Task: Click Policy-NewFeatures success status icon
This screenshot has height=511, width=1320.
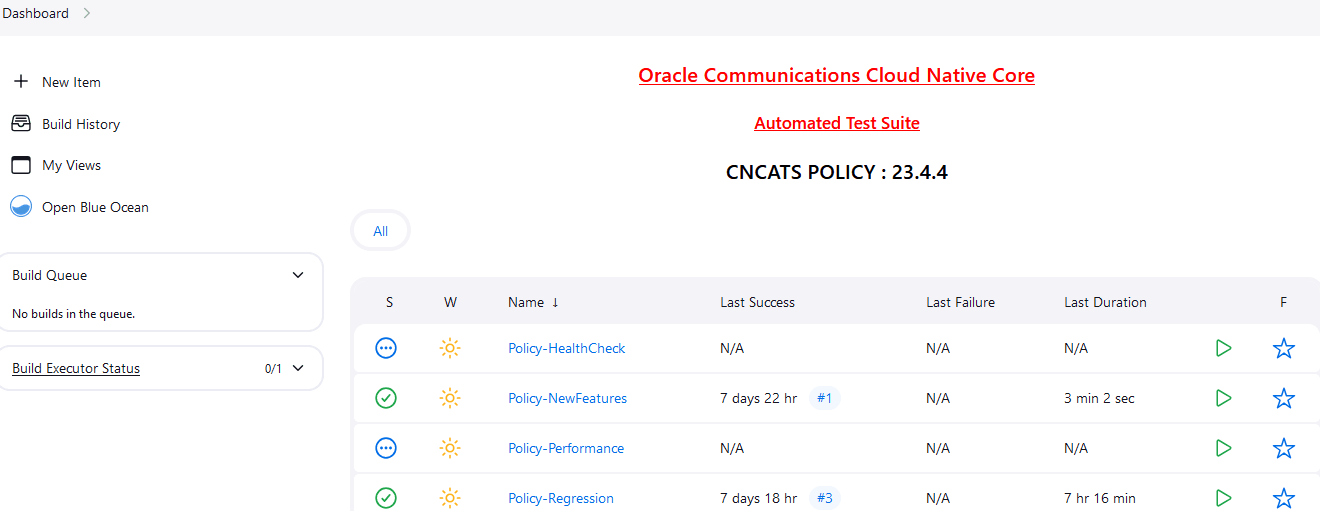Action: (x=386, y=398)
